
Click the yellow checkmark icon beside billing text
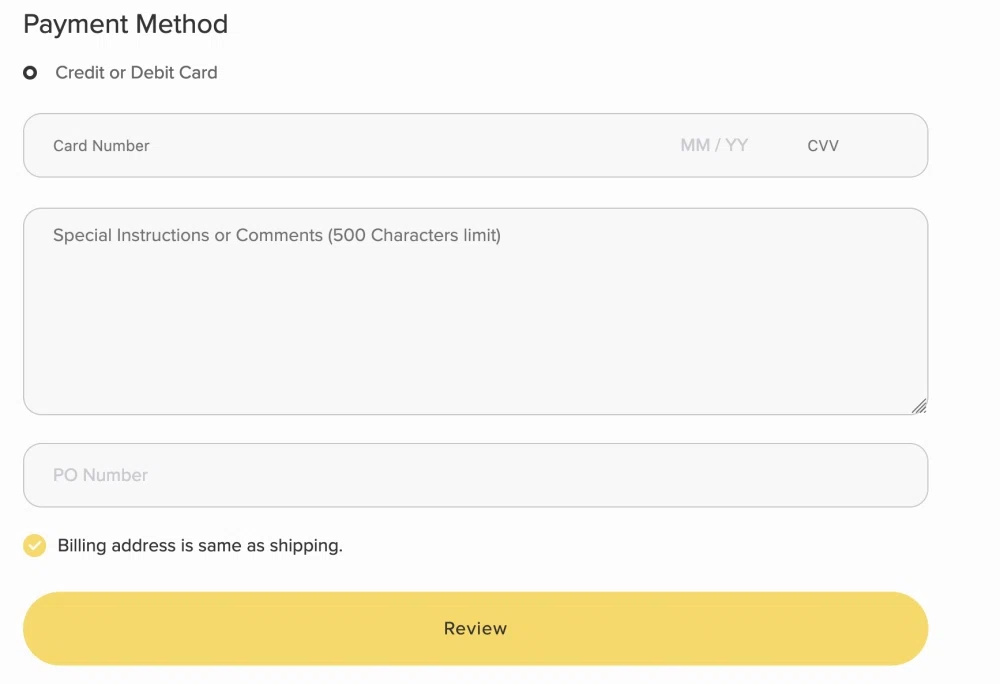click(x=34, y=546)
